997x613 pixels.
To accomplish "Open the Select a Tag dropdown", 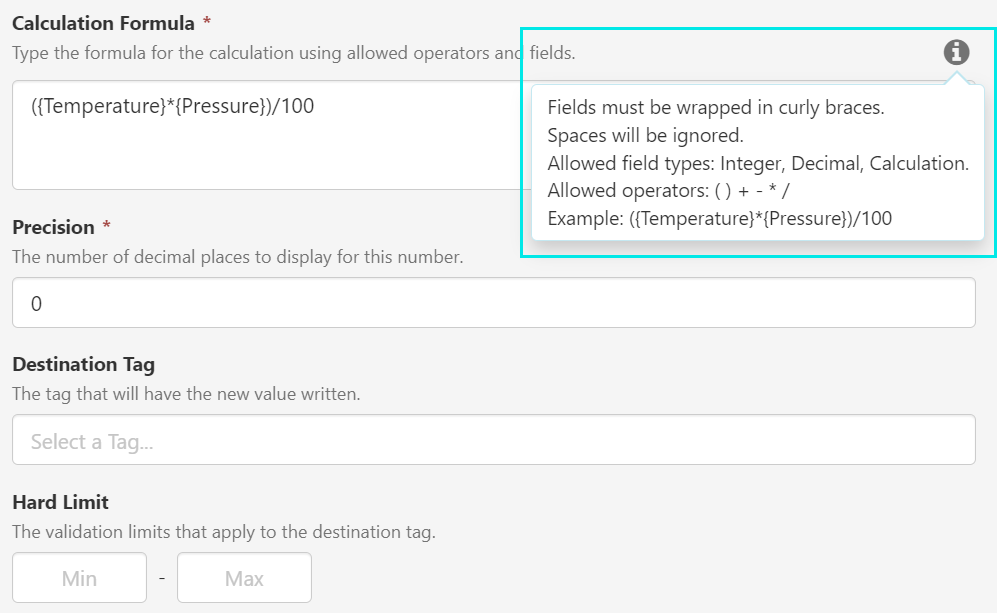I will pos(493,440).
